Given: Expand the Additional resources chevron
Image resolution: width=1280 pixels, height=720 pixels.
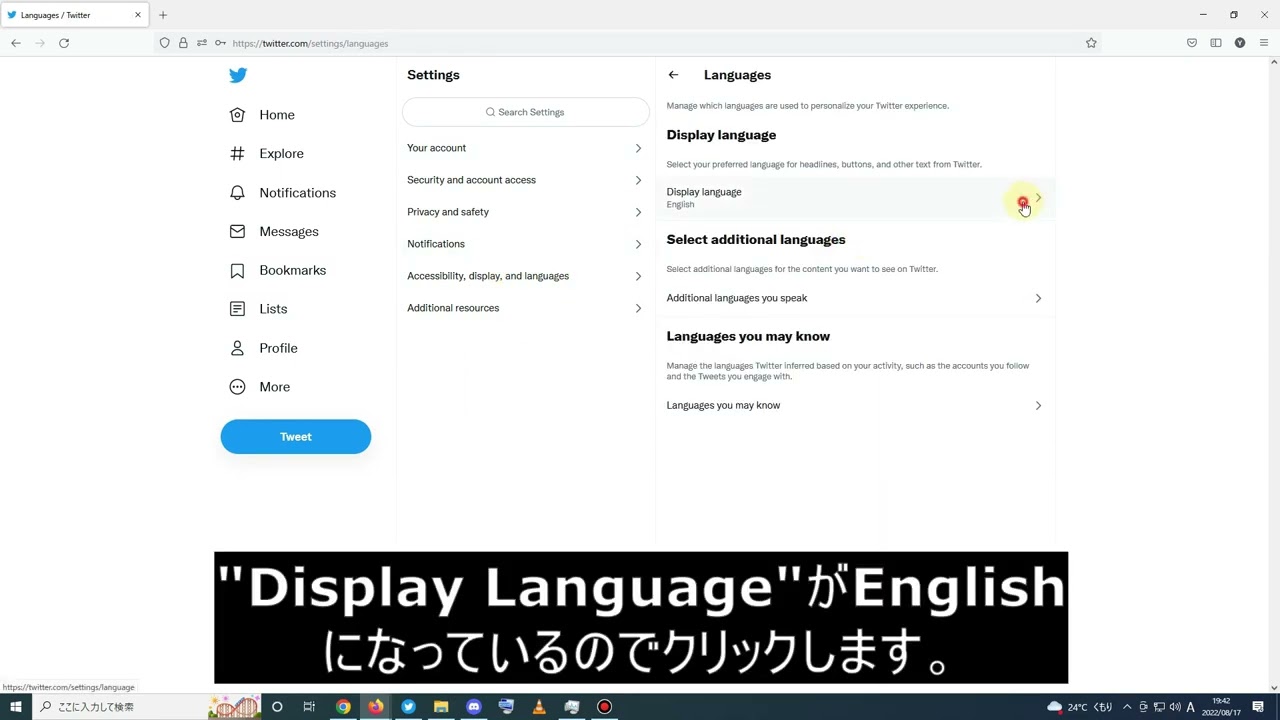Looking at the screenshot, I should [x=638, y=308].
